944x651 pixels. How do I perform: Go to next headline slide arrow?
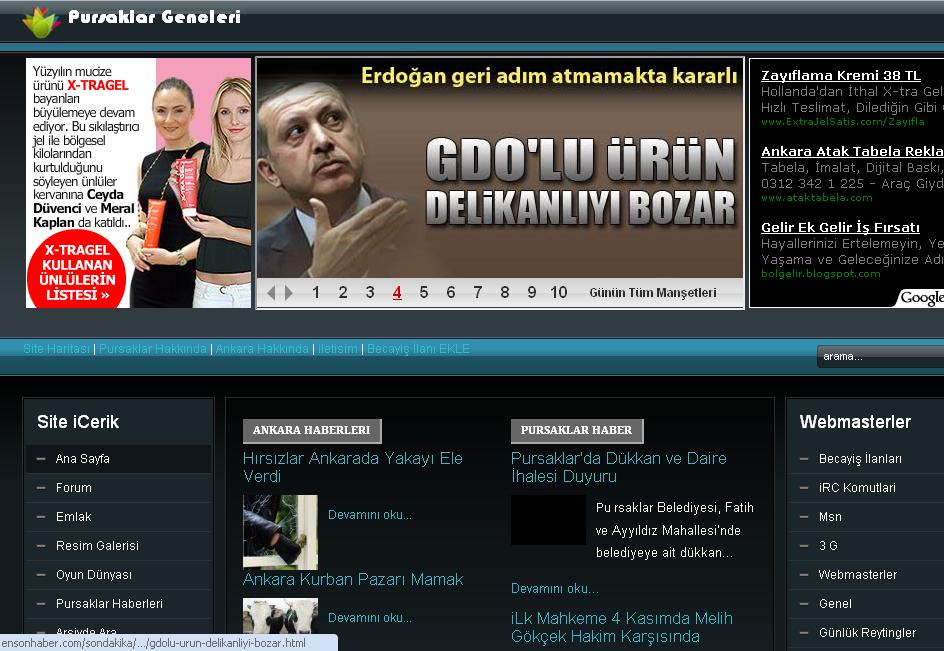tap(289, 293)
